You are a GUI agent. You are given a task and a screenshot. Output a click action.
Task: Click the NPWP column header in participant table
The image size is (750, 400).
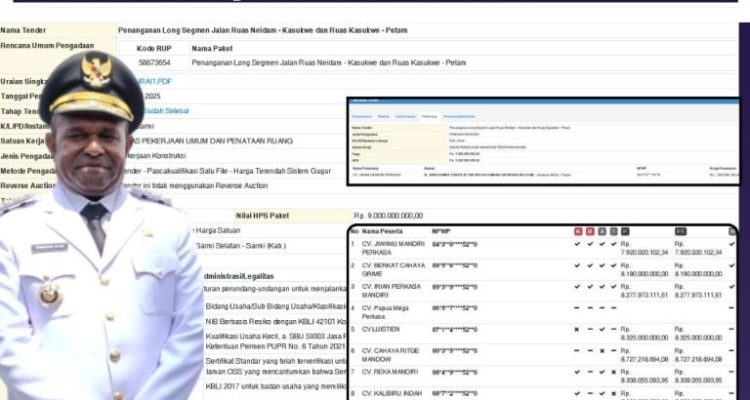(441, 232)
